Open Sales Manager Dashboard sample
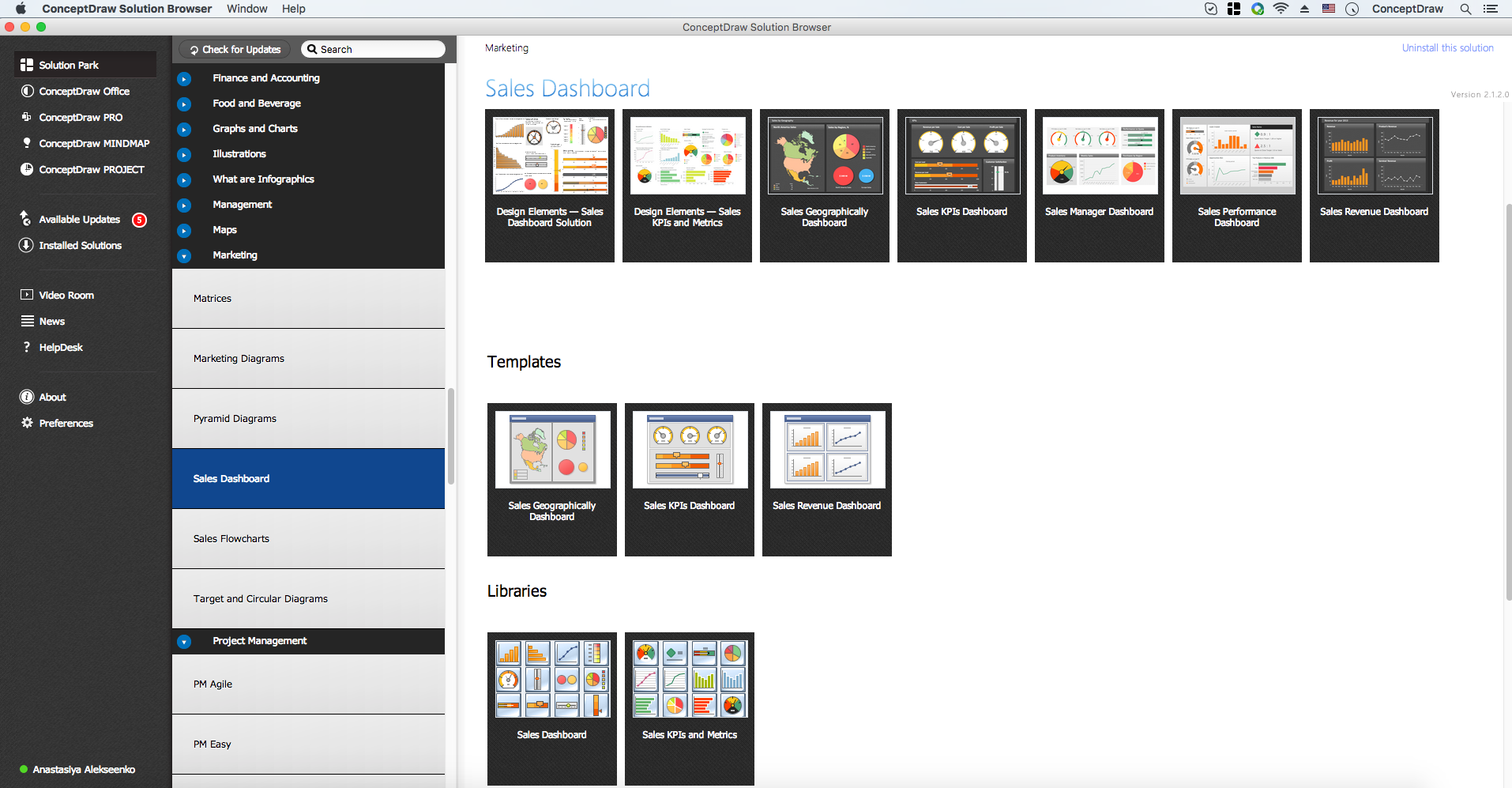 (1100, 186)
